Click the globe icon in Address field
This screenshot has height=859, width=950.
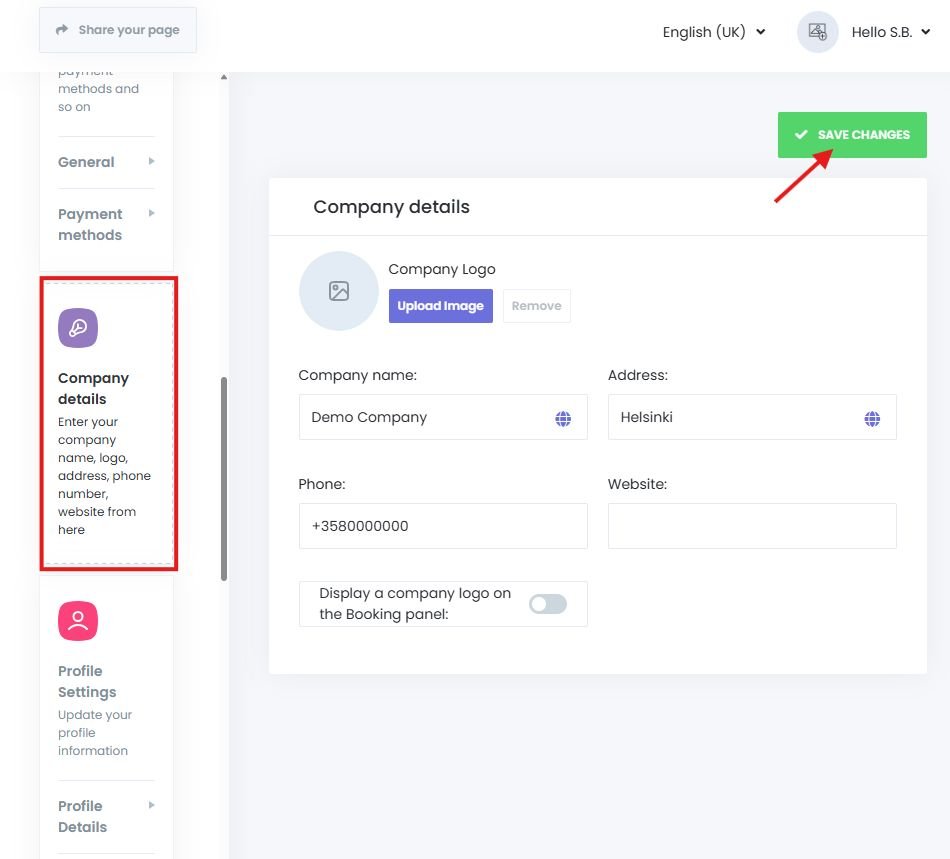coord(872,418)
